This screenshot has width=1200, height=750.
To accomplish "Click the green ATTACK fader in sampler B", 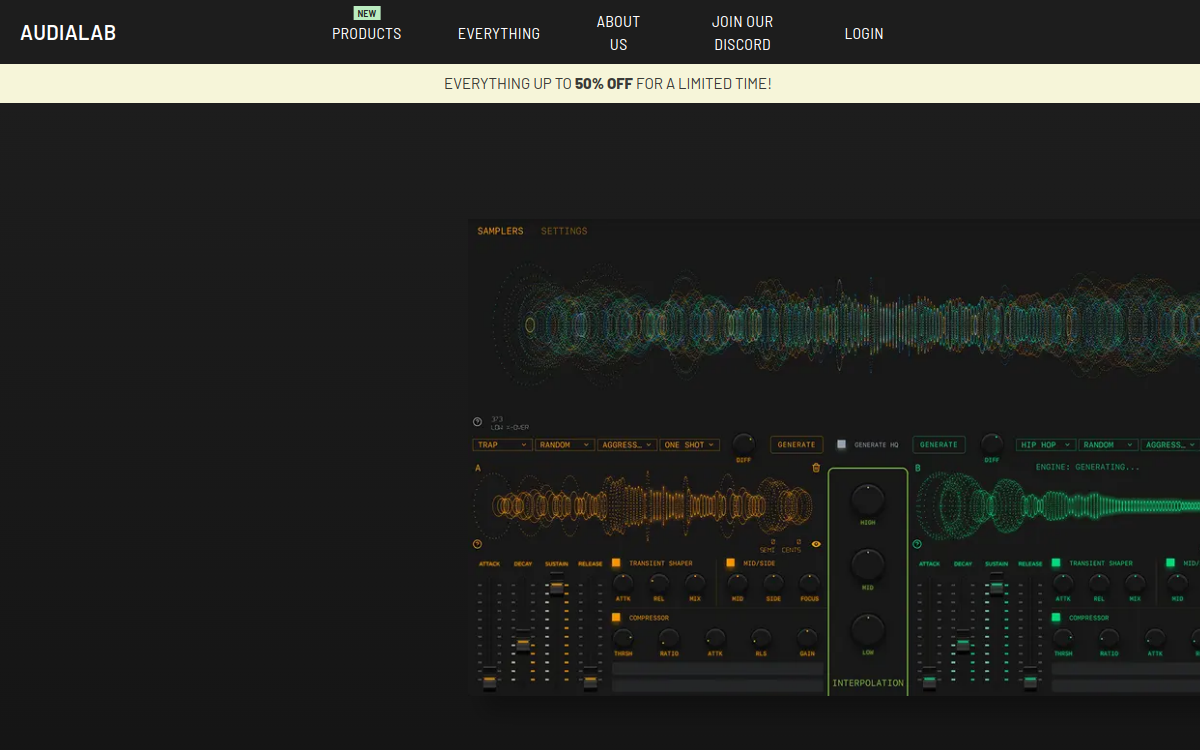I will [929, 682].
